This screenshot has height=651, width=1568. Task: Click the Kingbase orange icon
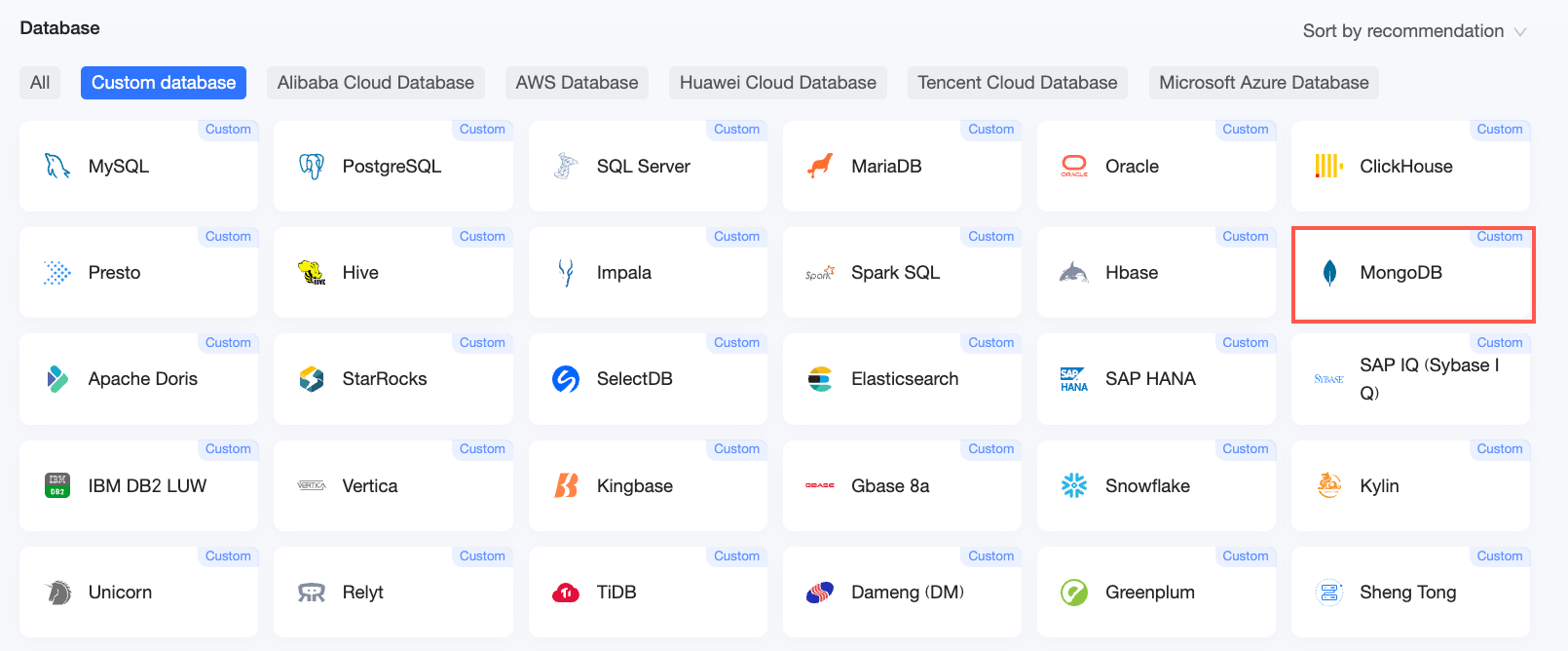(566, 485)
